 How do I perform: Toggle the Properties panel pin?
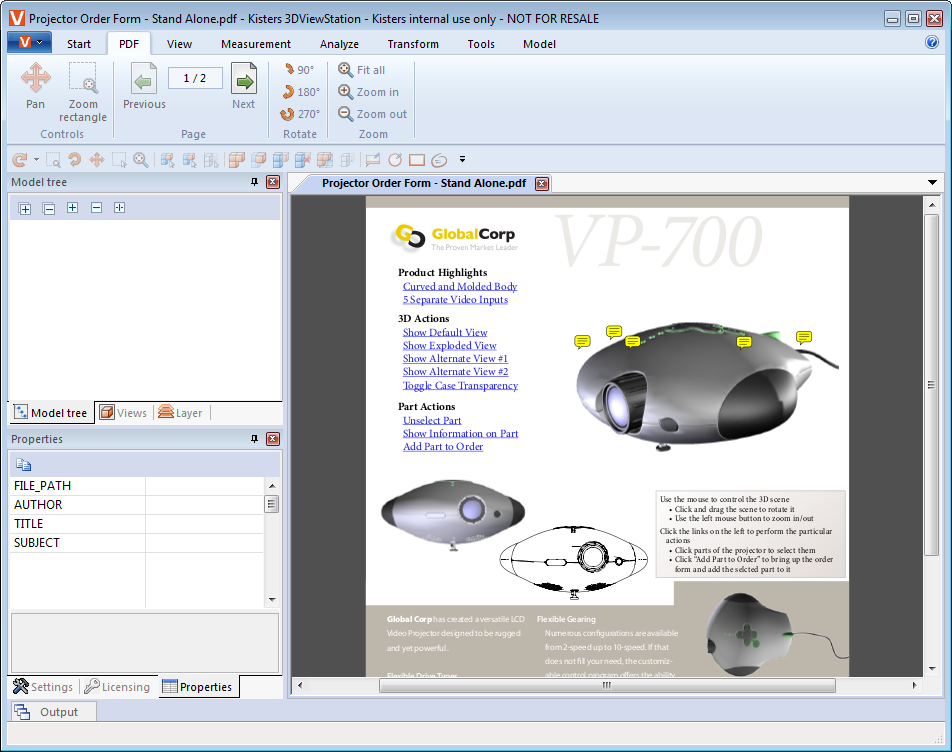[x=254, y=439]
